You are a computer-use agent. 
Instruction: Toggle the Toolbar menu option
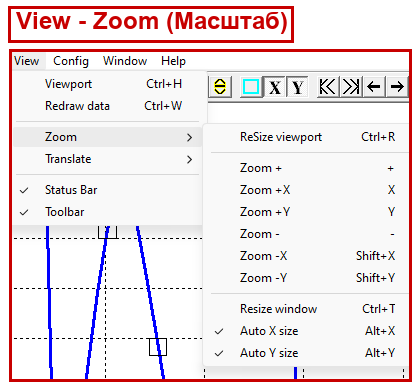click(x=107, y=212)
